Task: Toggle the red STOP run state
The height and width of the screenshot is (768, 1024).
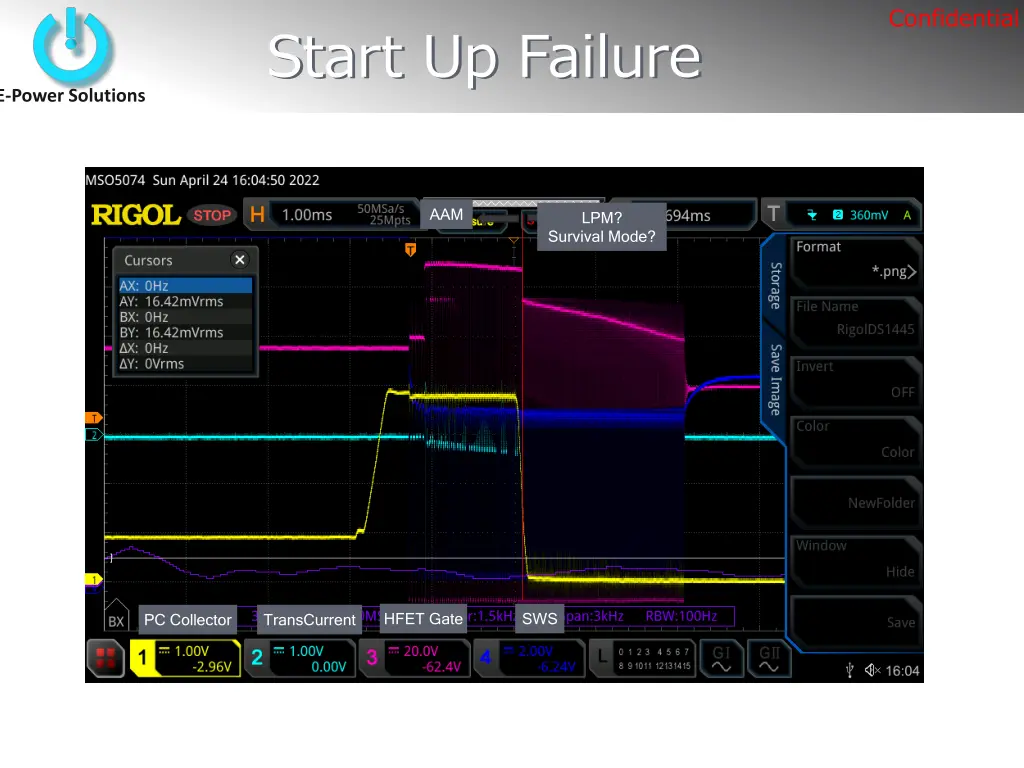Action: (x=212, y=215)
